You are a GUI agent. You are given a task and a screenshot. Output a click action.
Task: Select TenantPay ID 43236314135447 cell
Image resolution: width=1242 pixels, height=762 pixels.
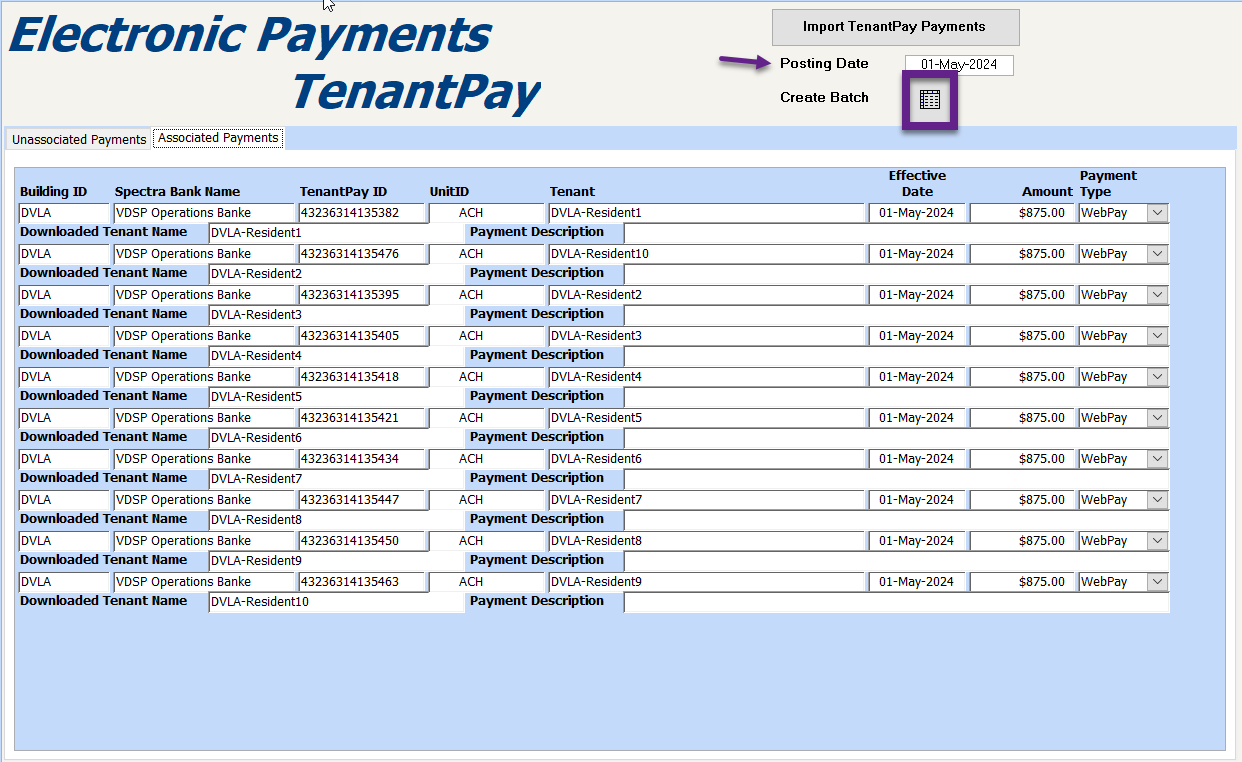click(363, 500)
